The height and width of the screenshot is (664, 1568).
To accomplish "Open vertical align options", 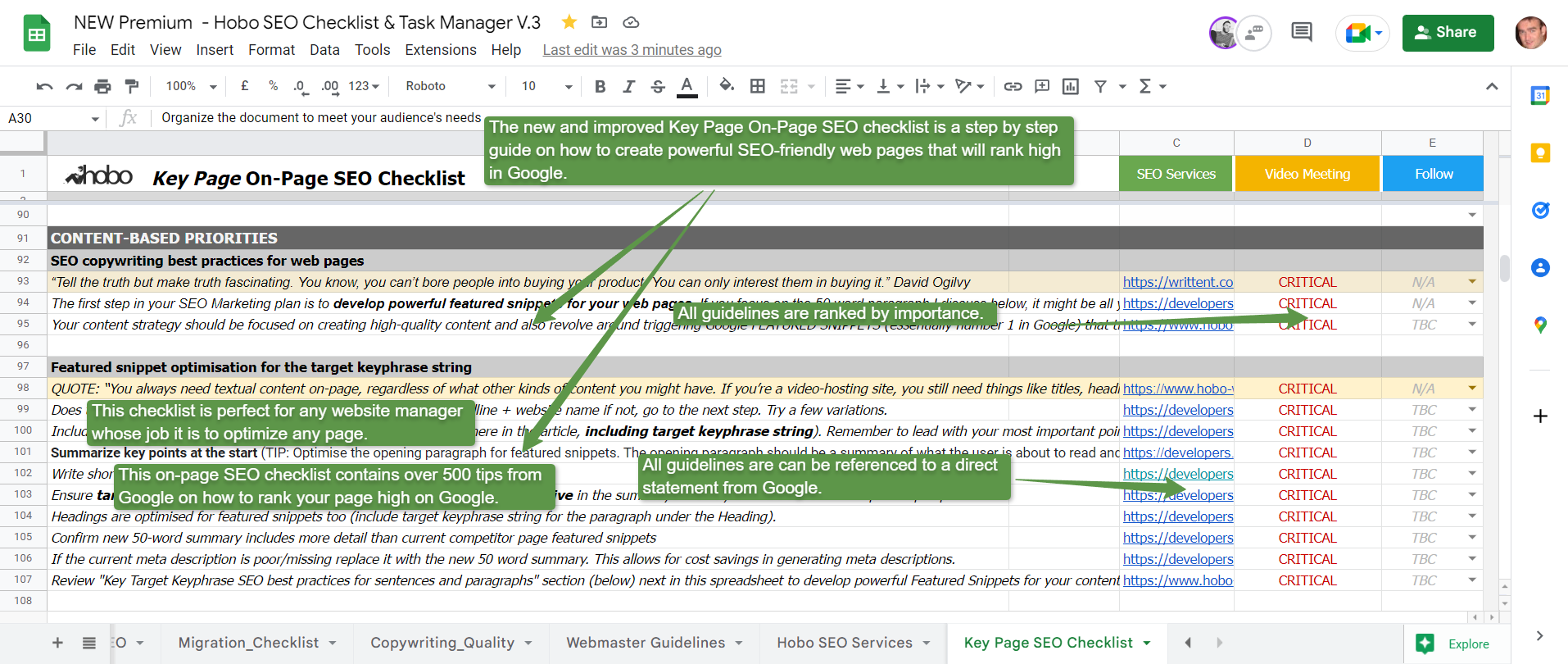I will (890, 86).
